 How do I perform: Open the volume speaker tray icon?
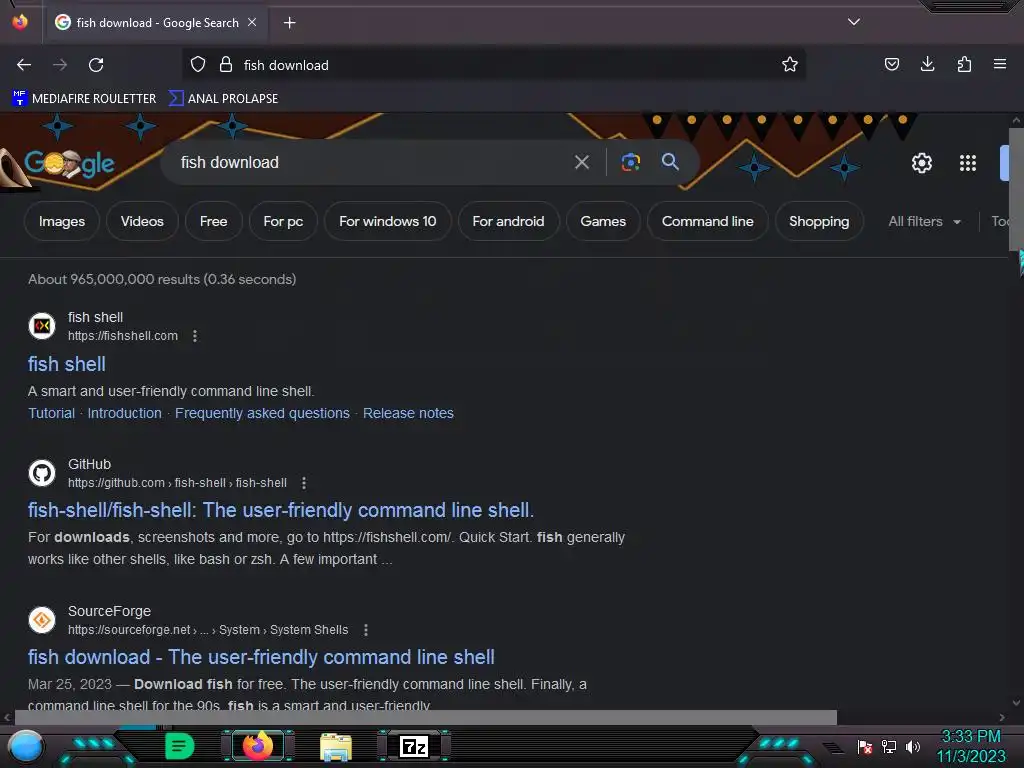pos(913,746)
